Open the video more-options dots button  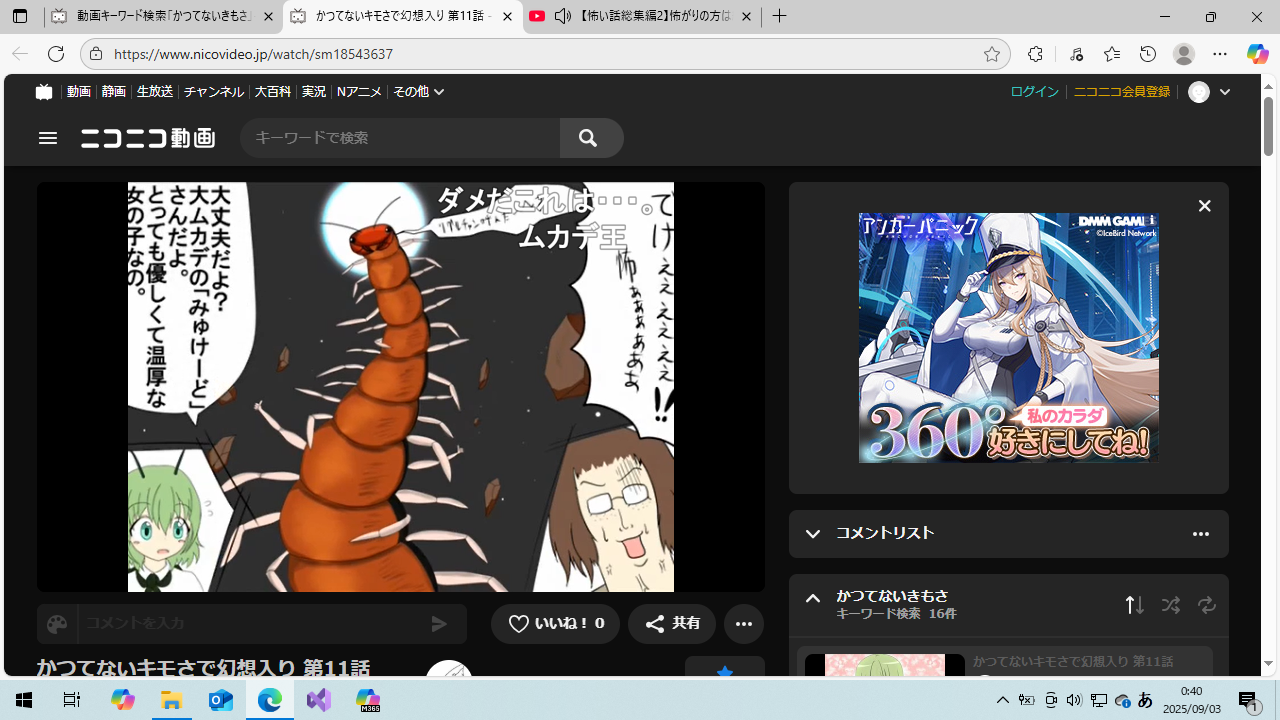point(744,624)
